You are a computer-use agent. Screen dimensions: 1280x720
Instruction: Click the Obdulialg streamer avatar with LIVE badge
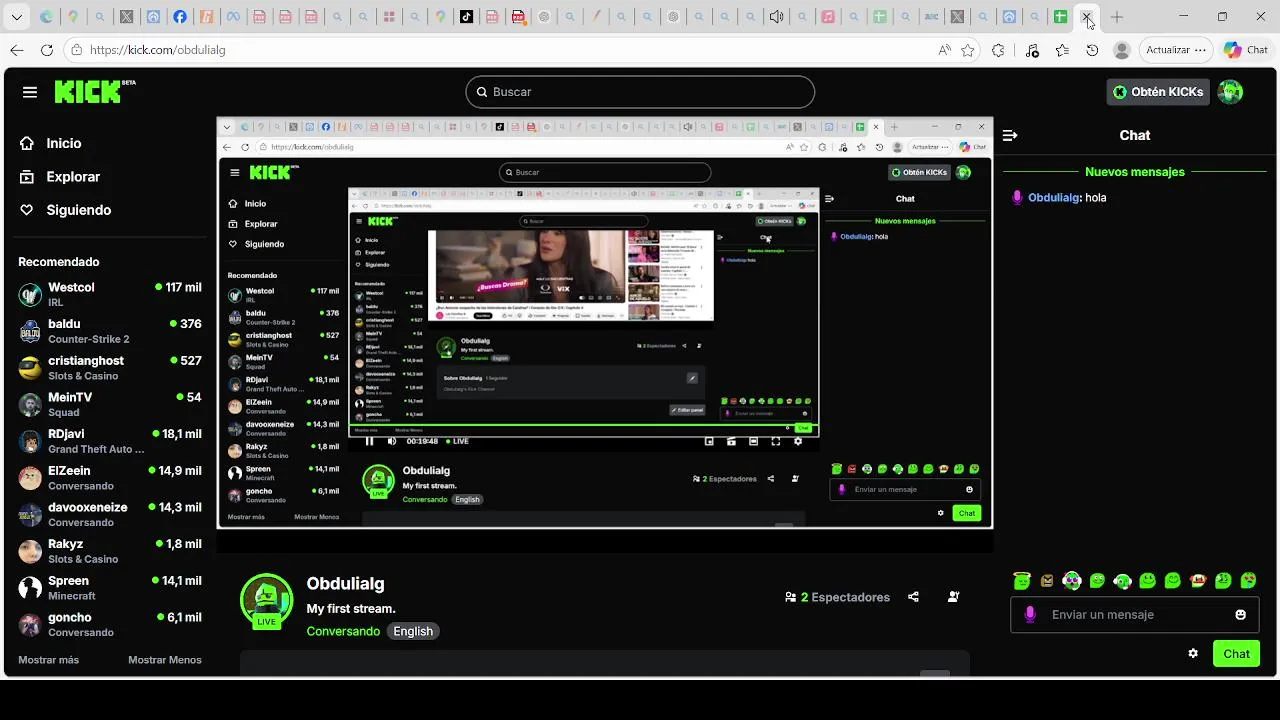click(266, 600)
